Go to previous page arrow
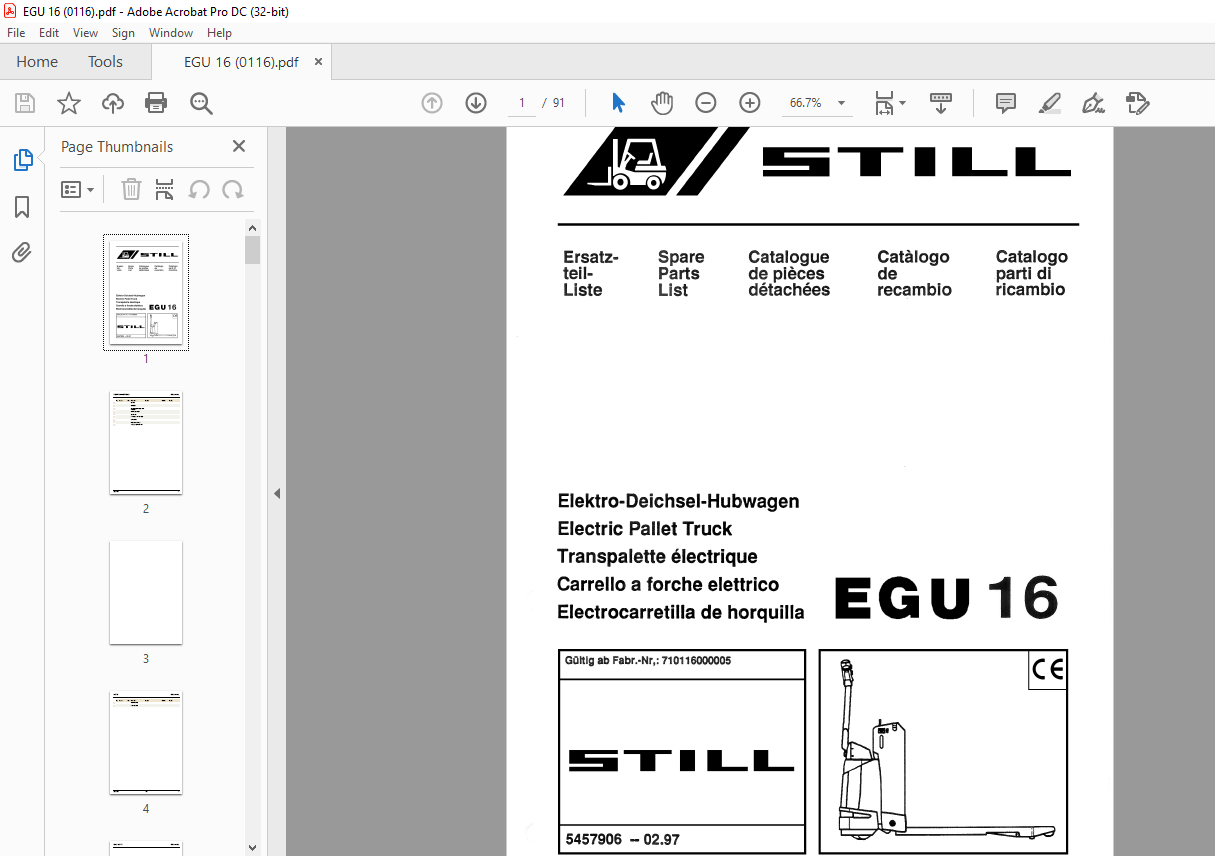The image size is (1215, 856). (x=432, y=103)
